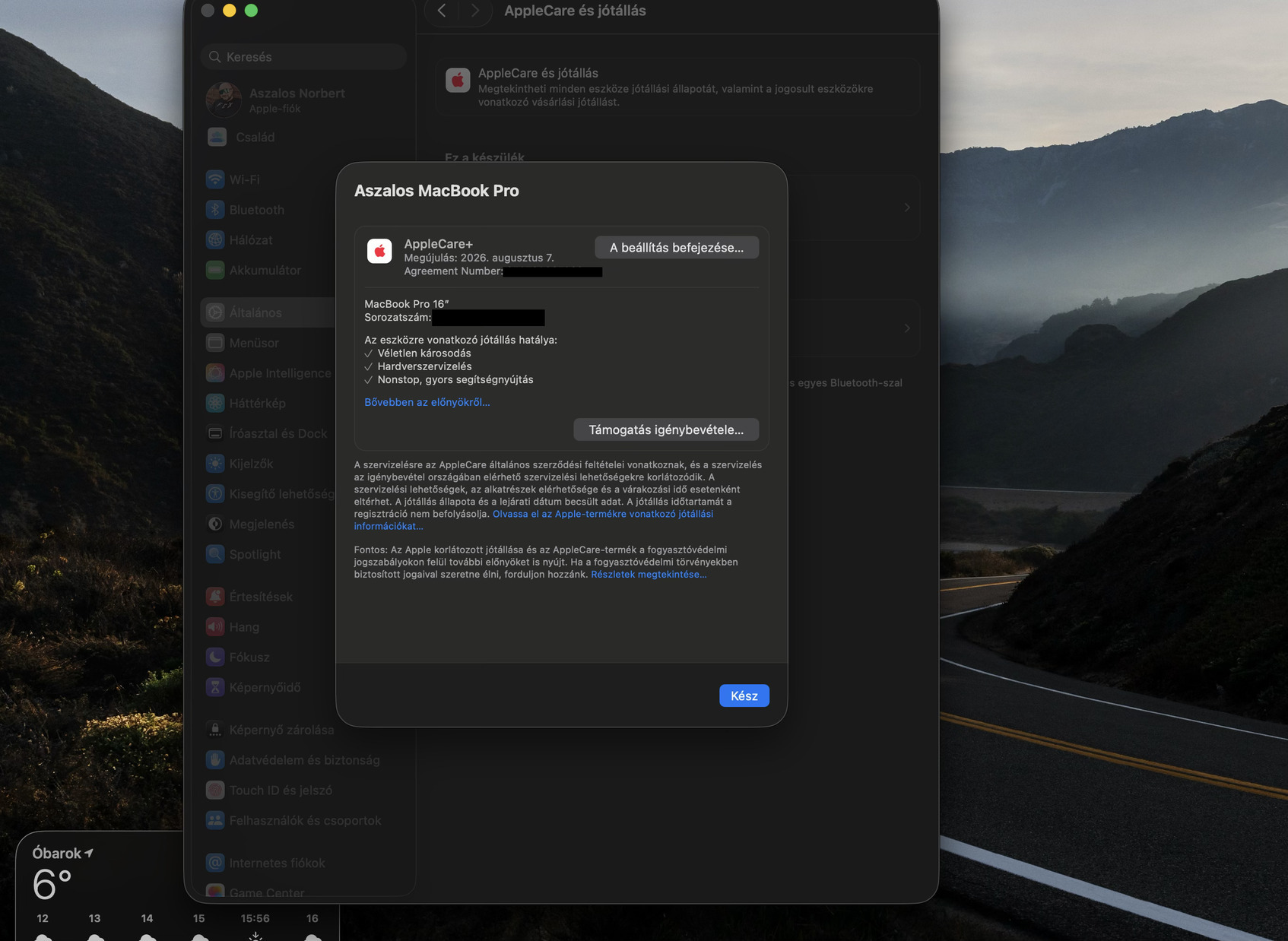
Task: Select Képernyőidő label in sidebar
Action: [x=265, y=688]
